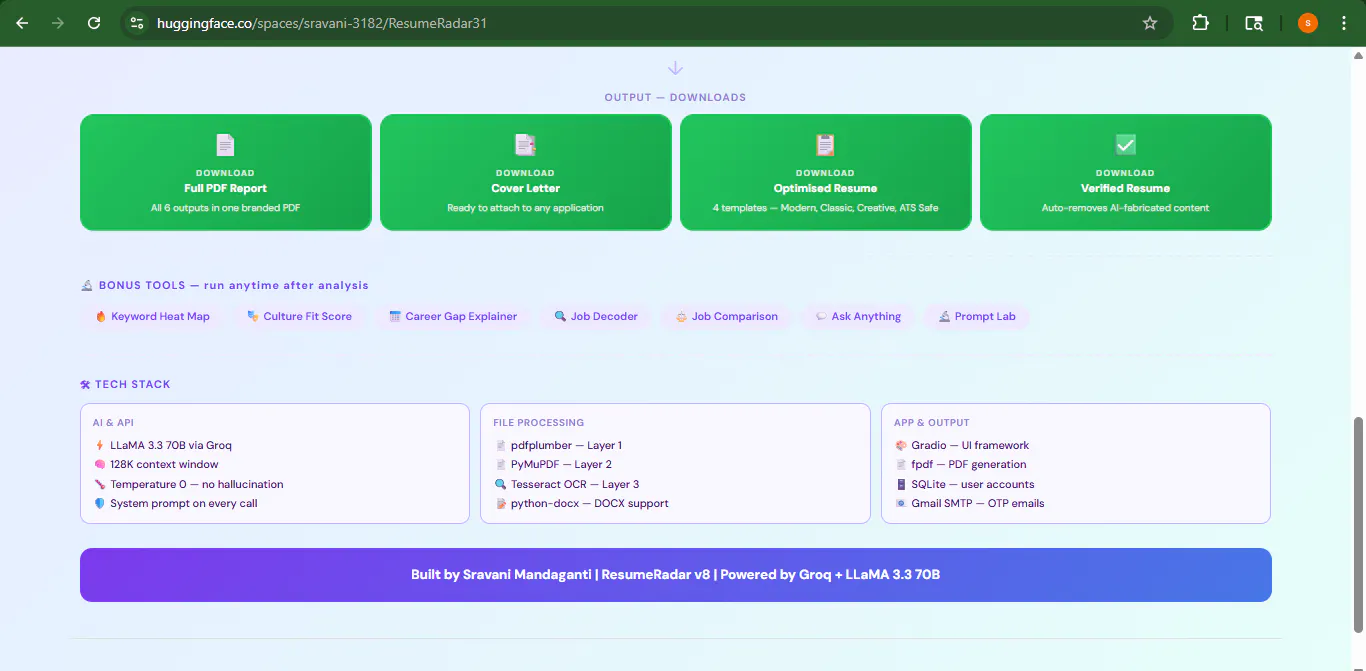Click the 'Built by Sravani Mandaganti' footer banner
The width and height of the screenshot is (1366, 671).
coord(676,575)
